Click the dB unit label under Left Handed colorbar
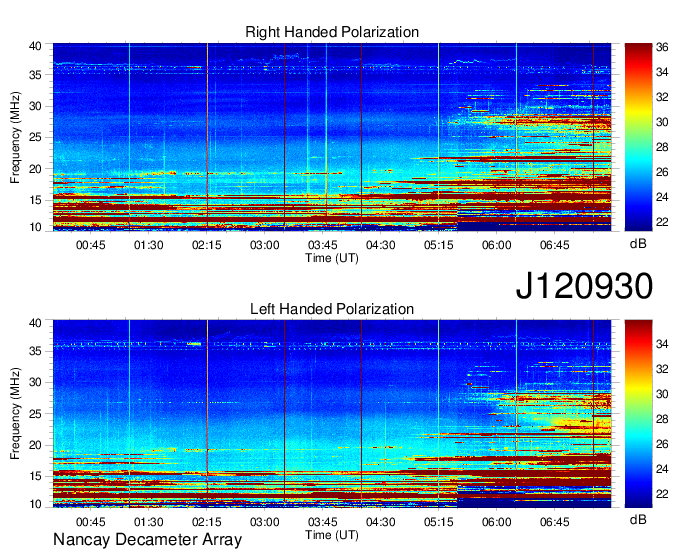The height and width of the screenshot is (552, 680). [x=638, y=519]
